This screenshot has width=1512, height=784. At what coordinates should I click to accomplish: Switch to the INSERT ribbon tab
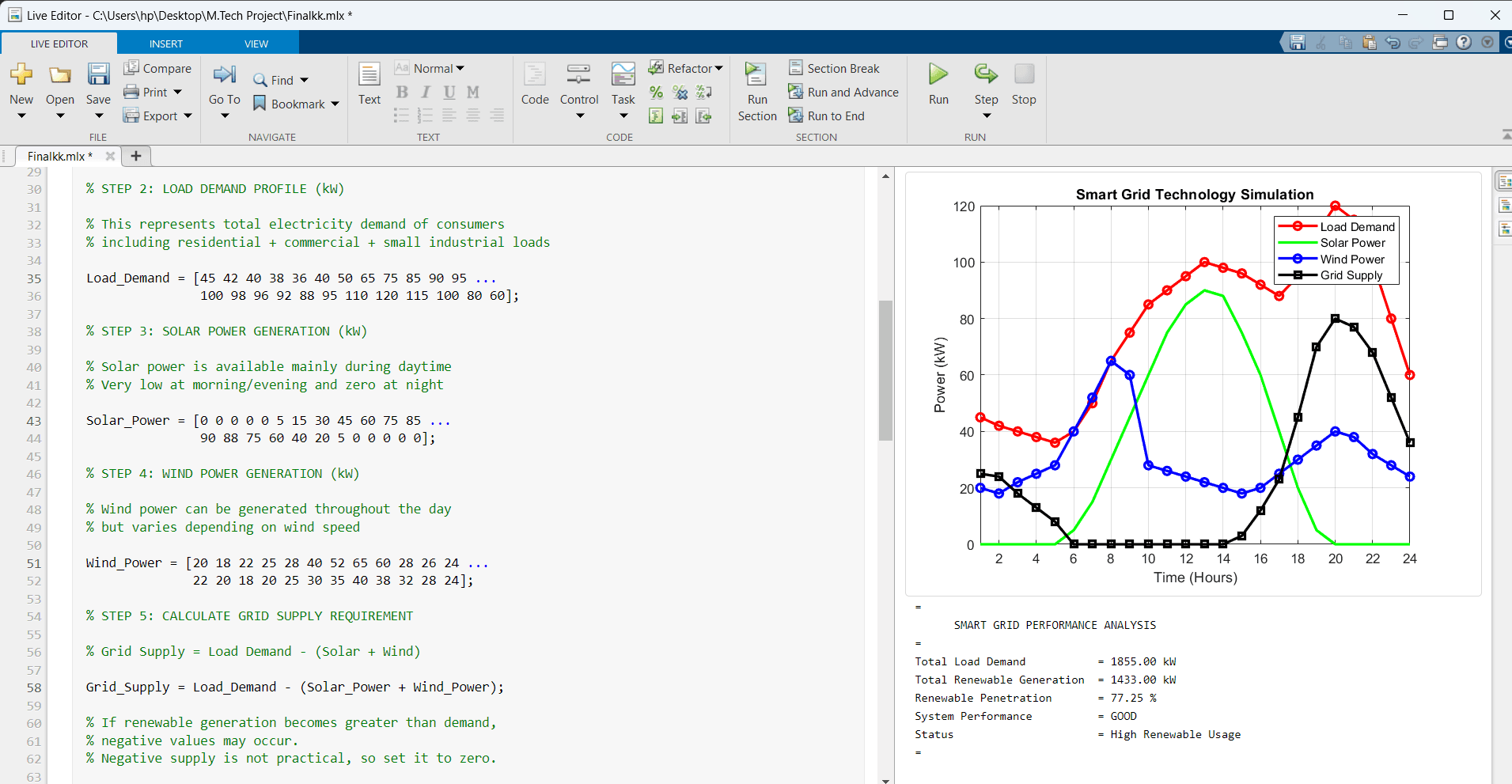pos(166,44)
